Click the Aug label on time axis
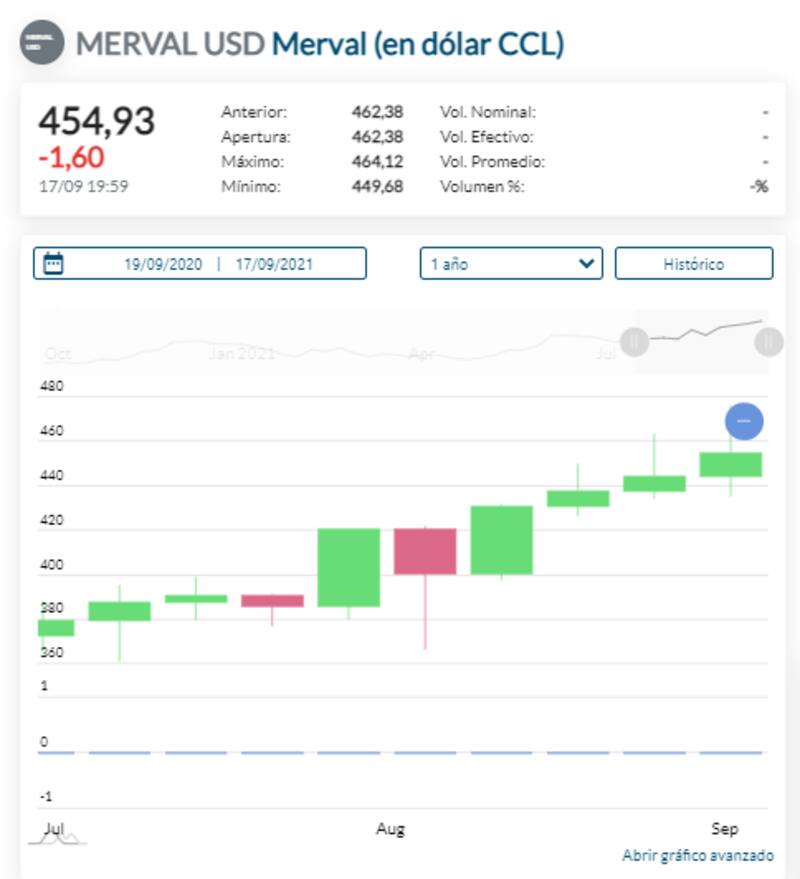Screen dimensions: 800x879 [x=390, y=829]
